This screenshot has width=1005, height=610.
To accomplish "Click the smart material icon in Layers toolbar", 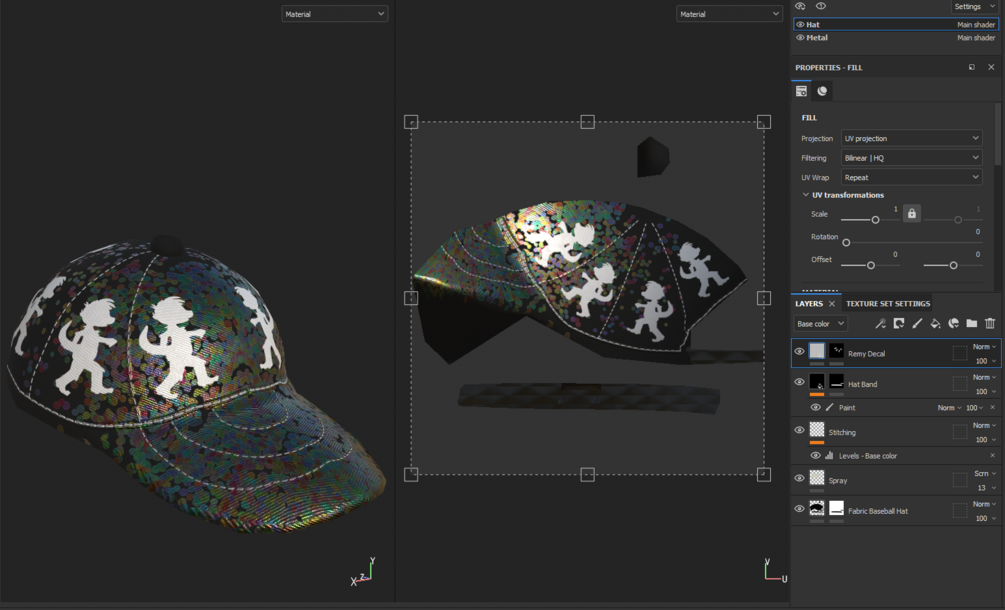I will (x=954, y=324).
